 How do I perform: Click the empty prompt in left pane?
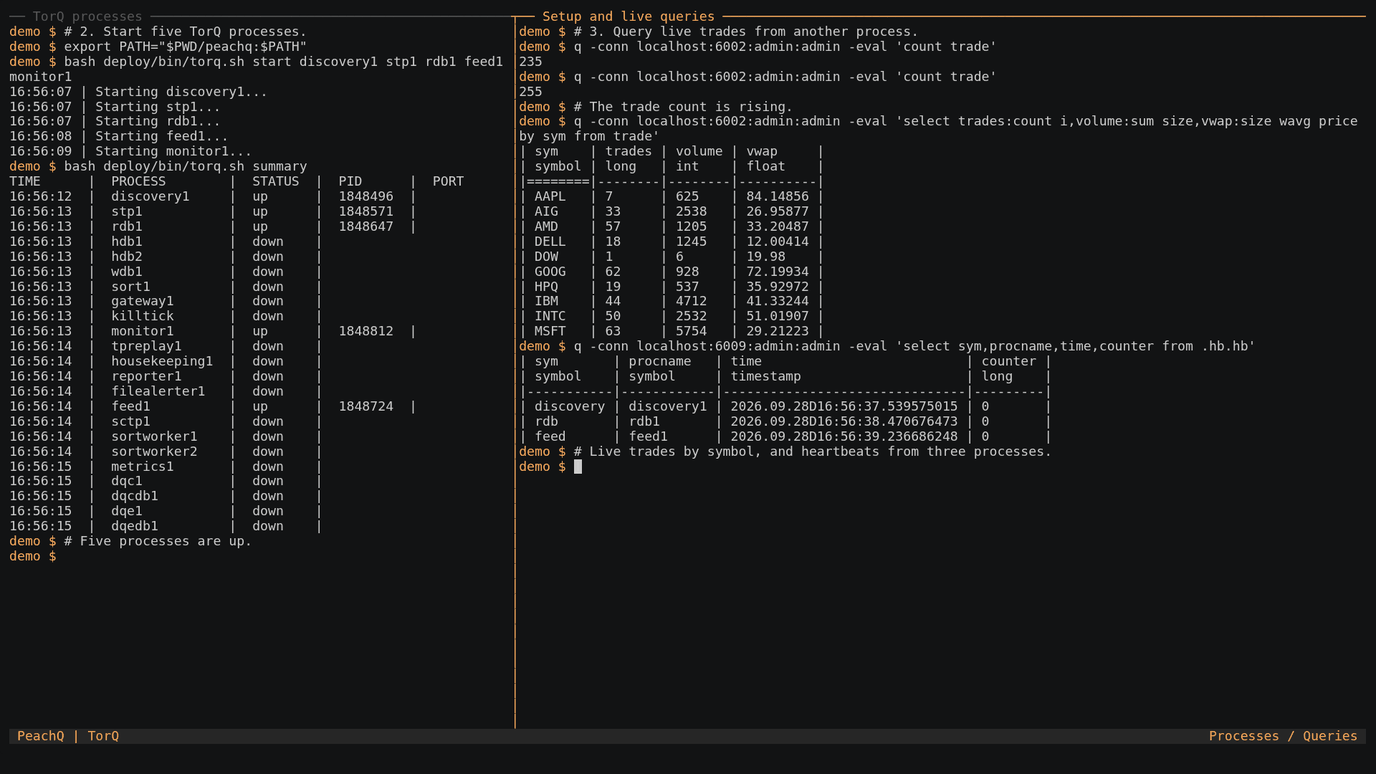[33, 556]
